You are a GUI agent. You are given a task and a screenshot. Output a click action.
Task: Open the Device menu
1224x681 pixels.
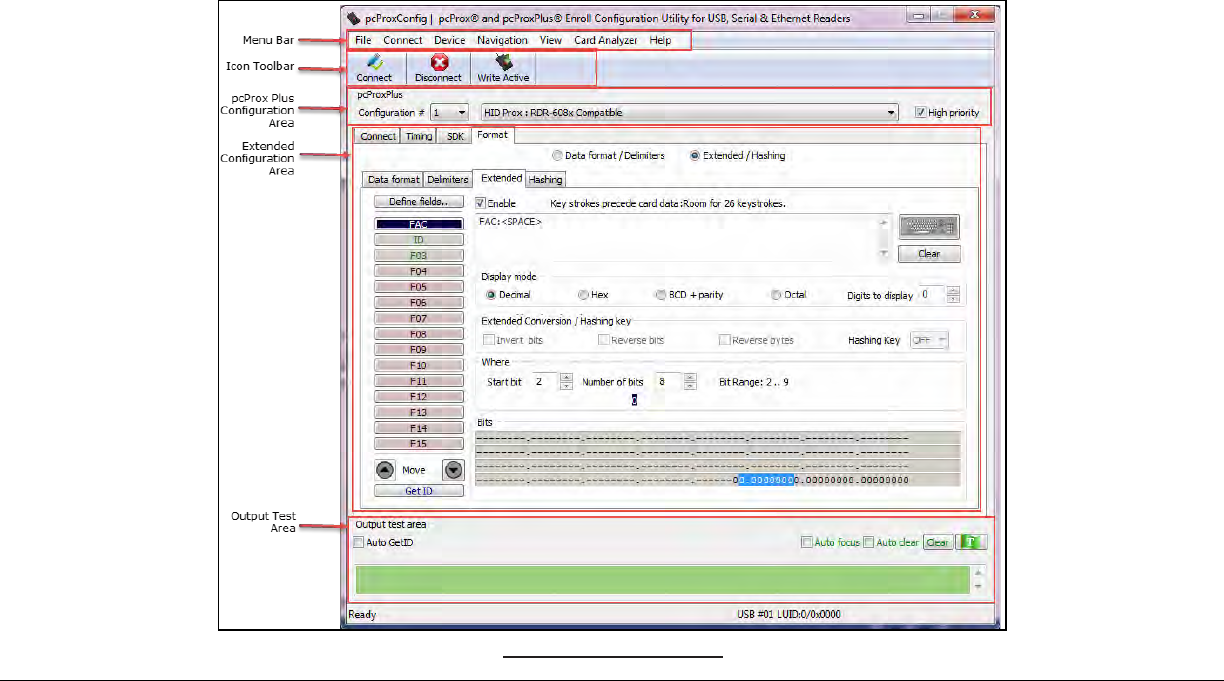[450, 40]
